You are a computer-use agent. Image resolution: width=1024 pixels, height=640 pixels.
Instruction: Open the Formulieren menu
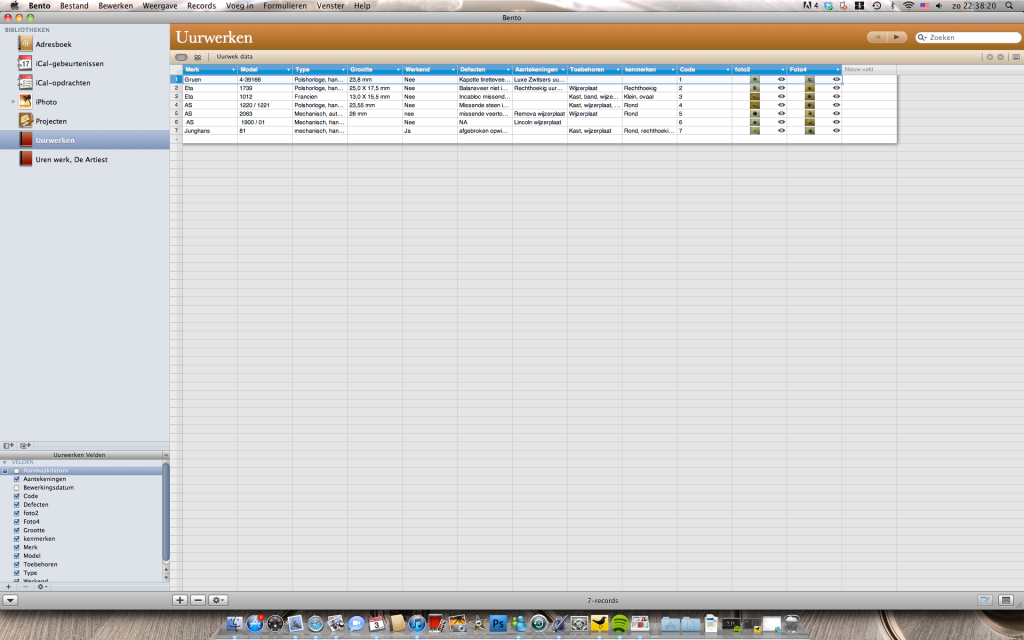(x=285, y=5)
